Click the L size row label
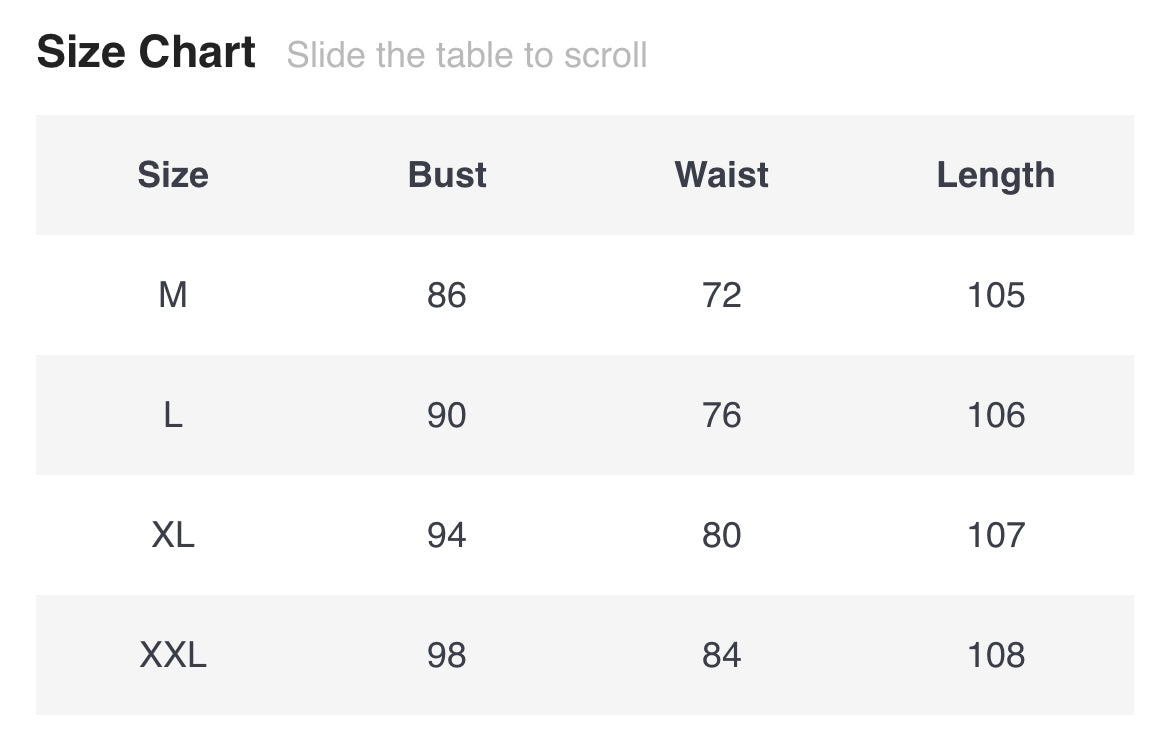This screenshot has width=1170, height=751. [x=173, y=415]
